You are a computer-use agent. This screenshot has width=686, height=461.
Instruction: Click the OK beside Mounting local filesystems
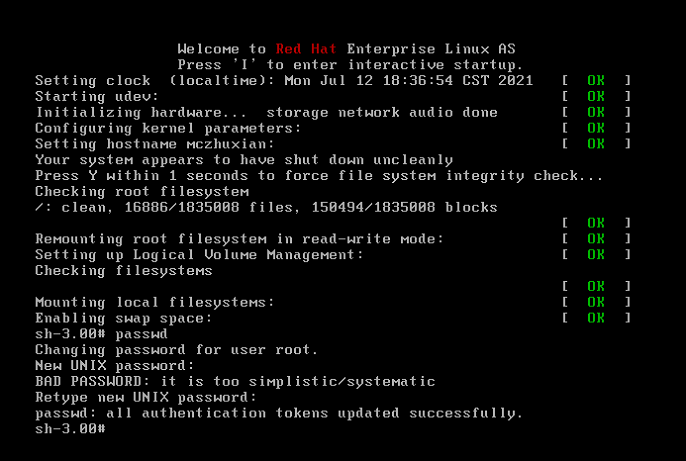[596, 302]
